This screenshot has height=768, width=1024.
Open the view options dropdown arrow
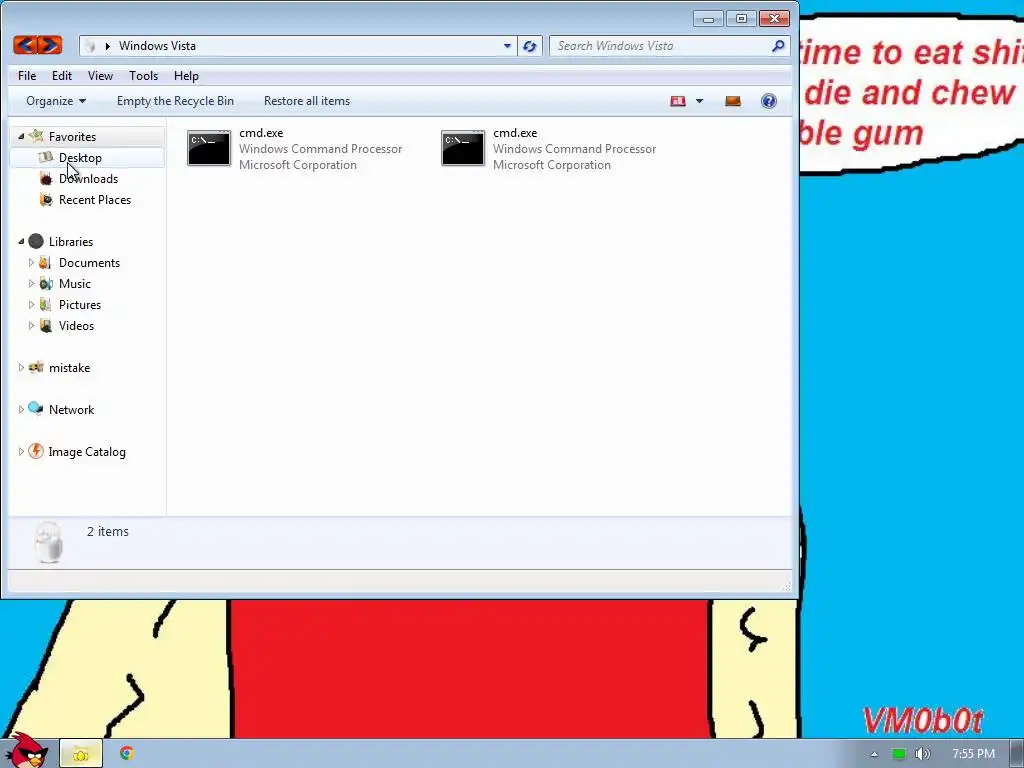(x=699, y=101)
